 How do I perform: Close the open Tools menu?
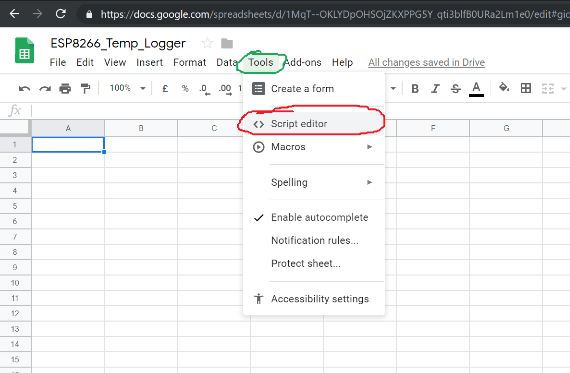(261, 63)
